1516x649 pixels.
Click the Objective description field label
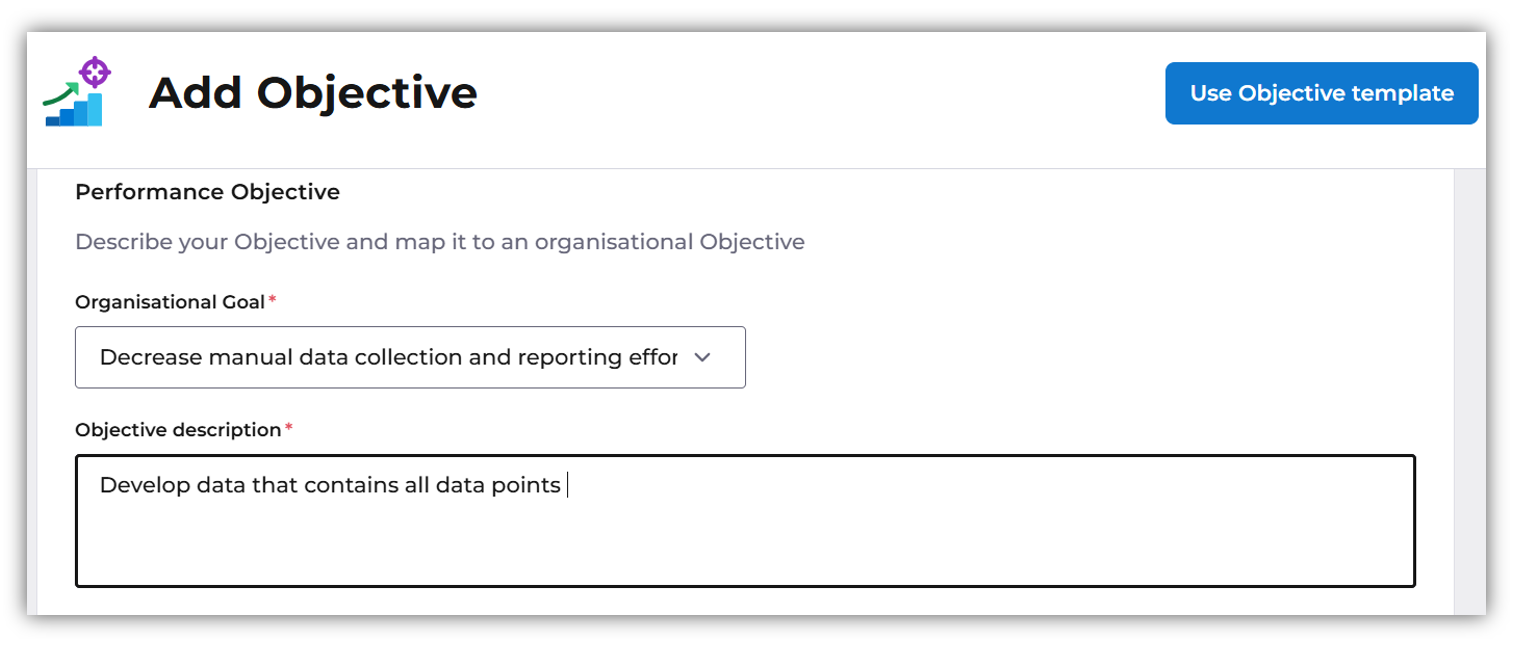pyautogui.click(x=178, y=430)
